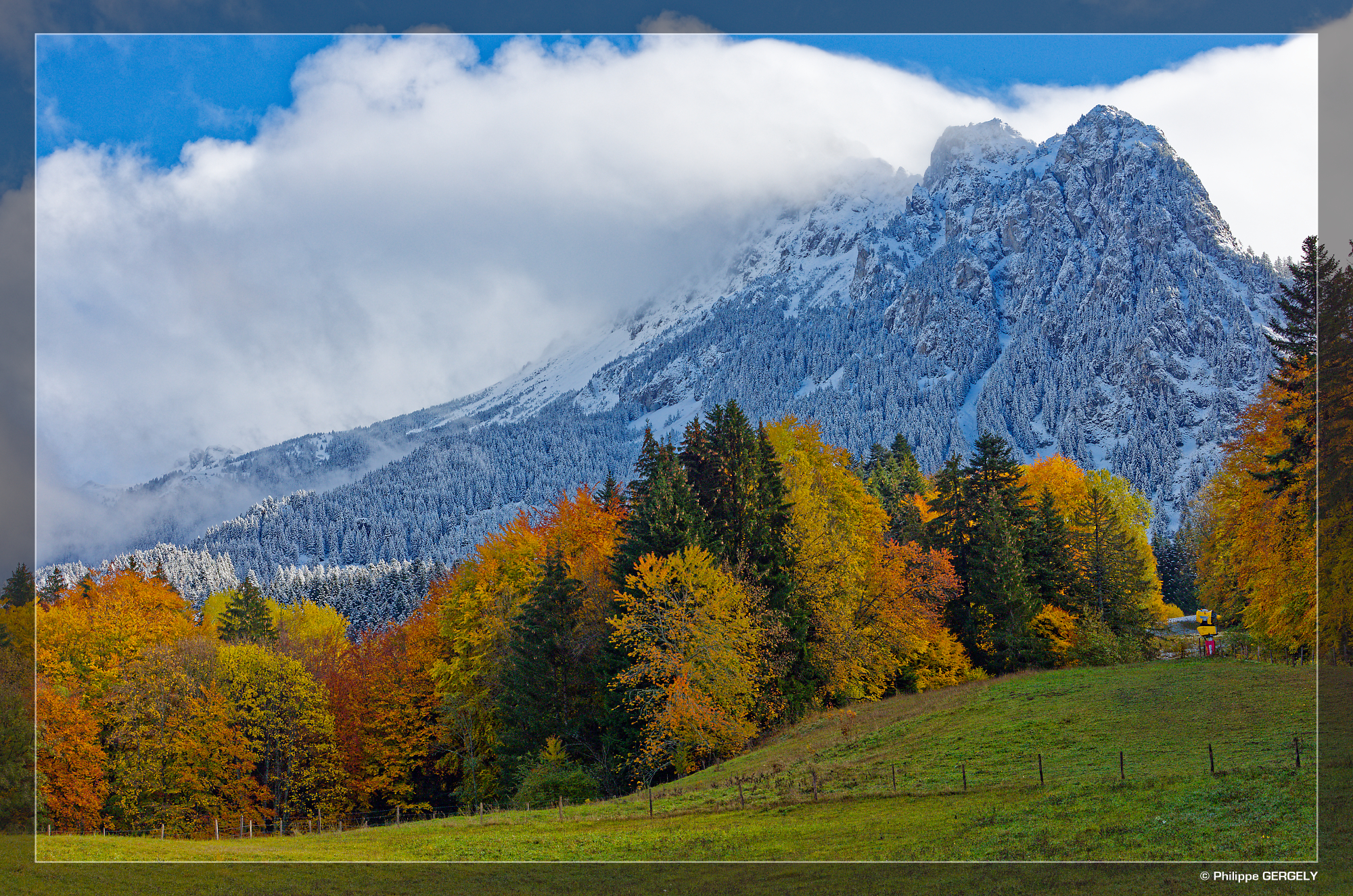Click the distant misty peak at far left
Screen dimensions: 1353x896
[x=206, y=456]
